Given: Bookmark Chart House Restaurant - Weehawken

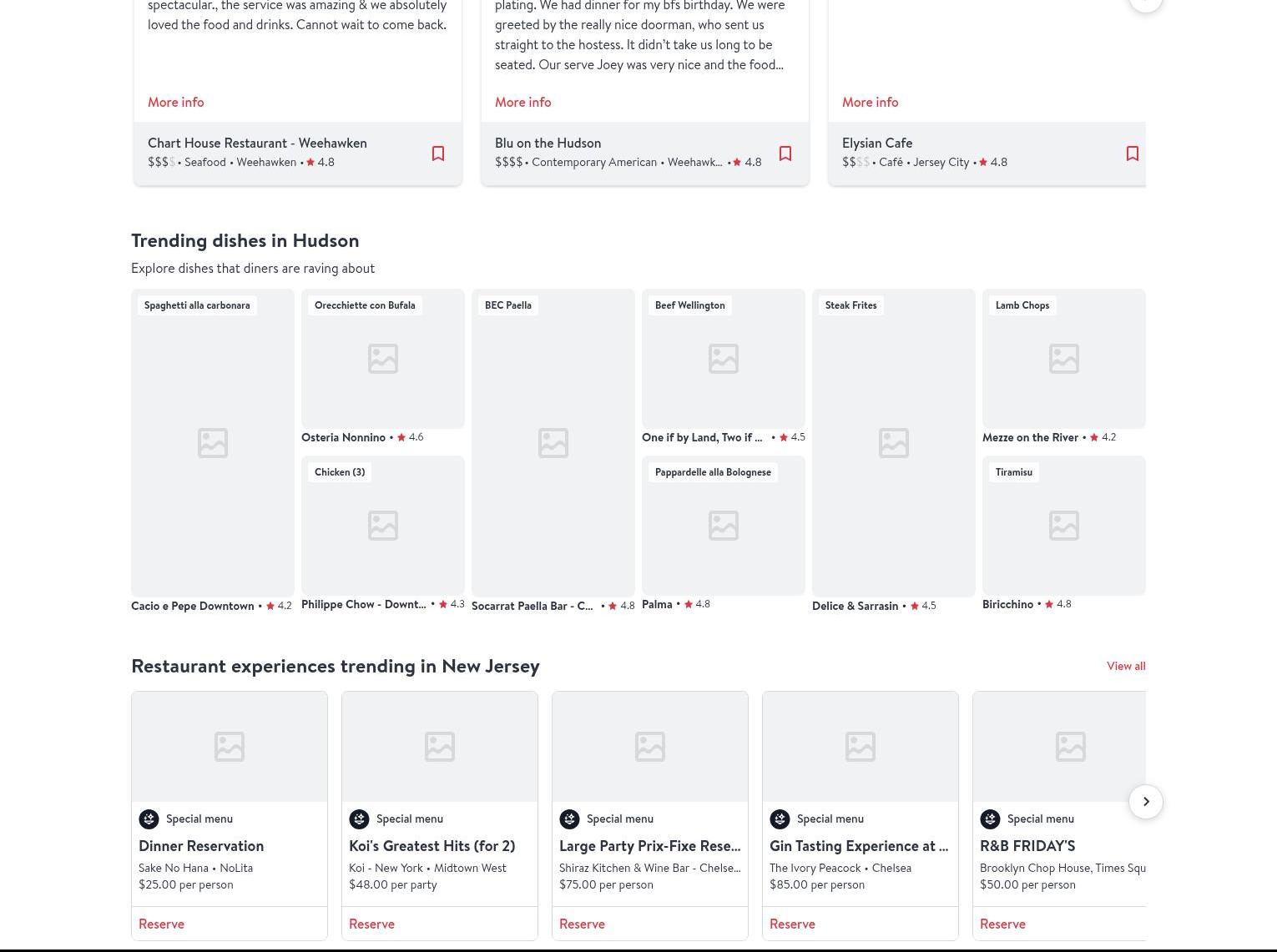Looking at the screenshot, I should (x=437, y=154).
